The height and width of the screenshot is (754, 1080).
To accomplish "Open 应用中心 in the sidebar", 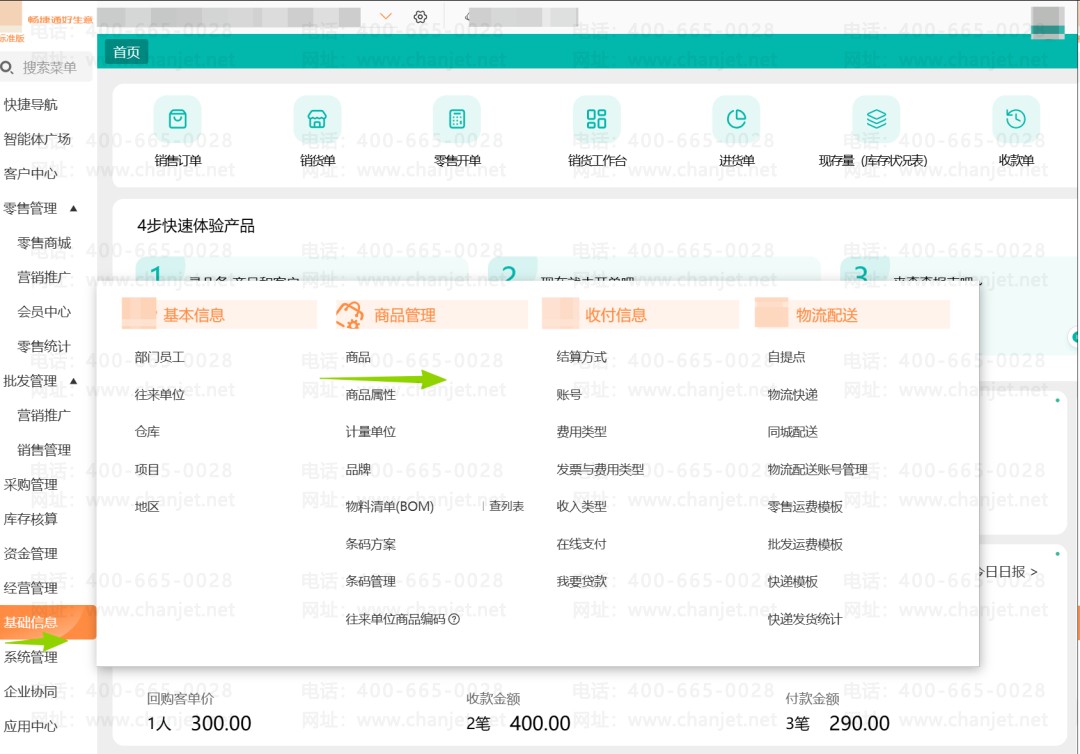I will 30,726.
